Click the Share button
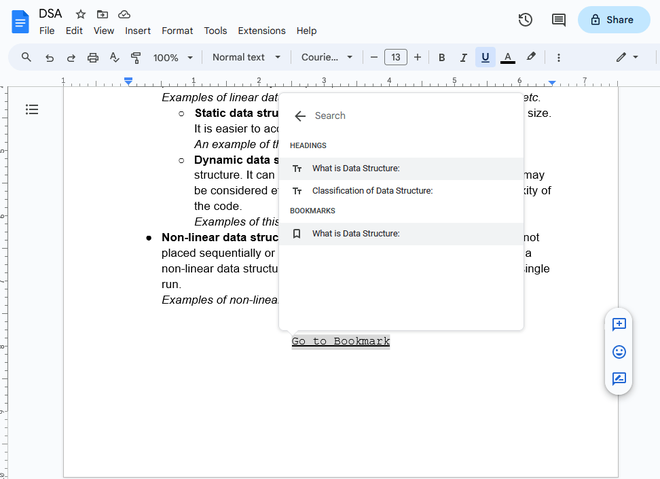Viewport: 660px width, 479px height. point(614,20)
